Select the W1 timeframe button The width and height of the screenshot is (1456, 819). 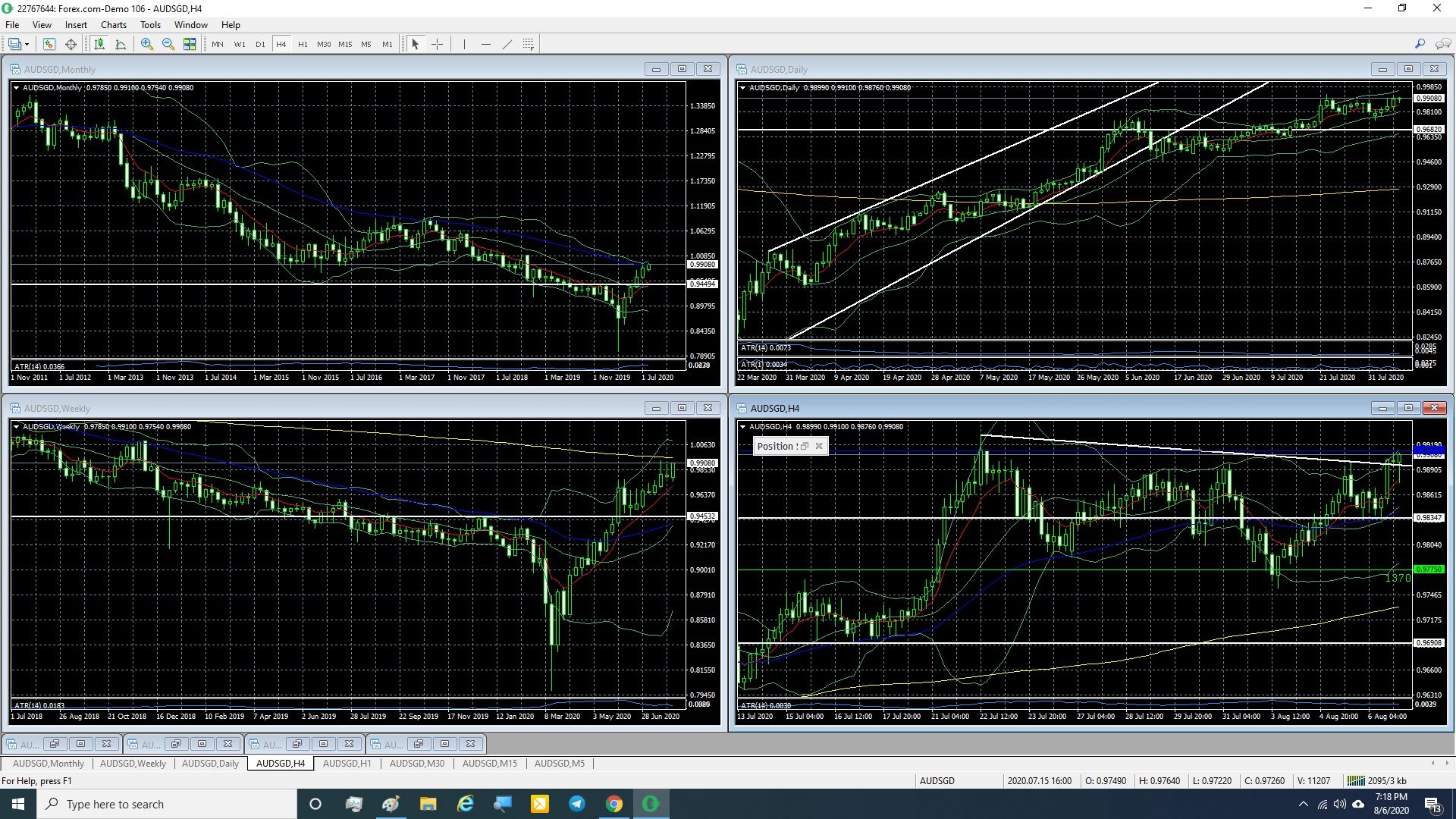[x=240, y=44]
